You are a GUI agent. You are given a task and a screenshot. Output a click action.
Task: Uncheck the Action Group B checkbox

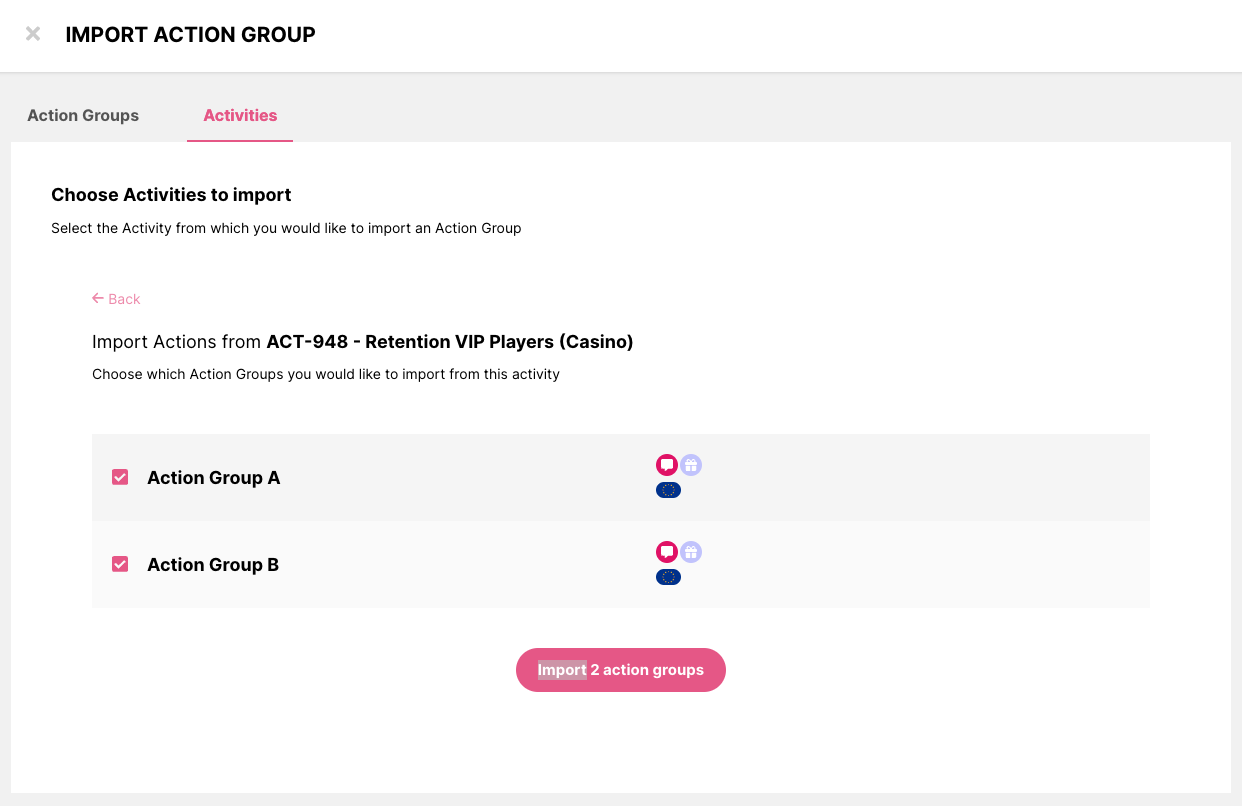pyautogui.click(x=120, y=565)
